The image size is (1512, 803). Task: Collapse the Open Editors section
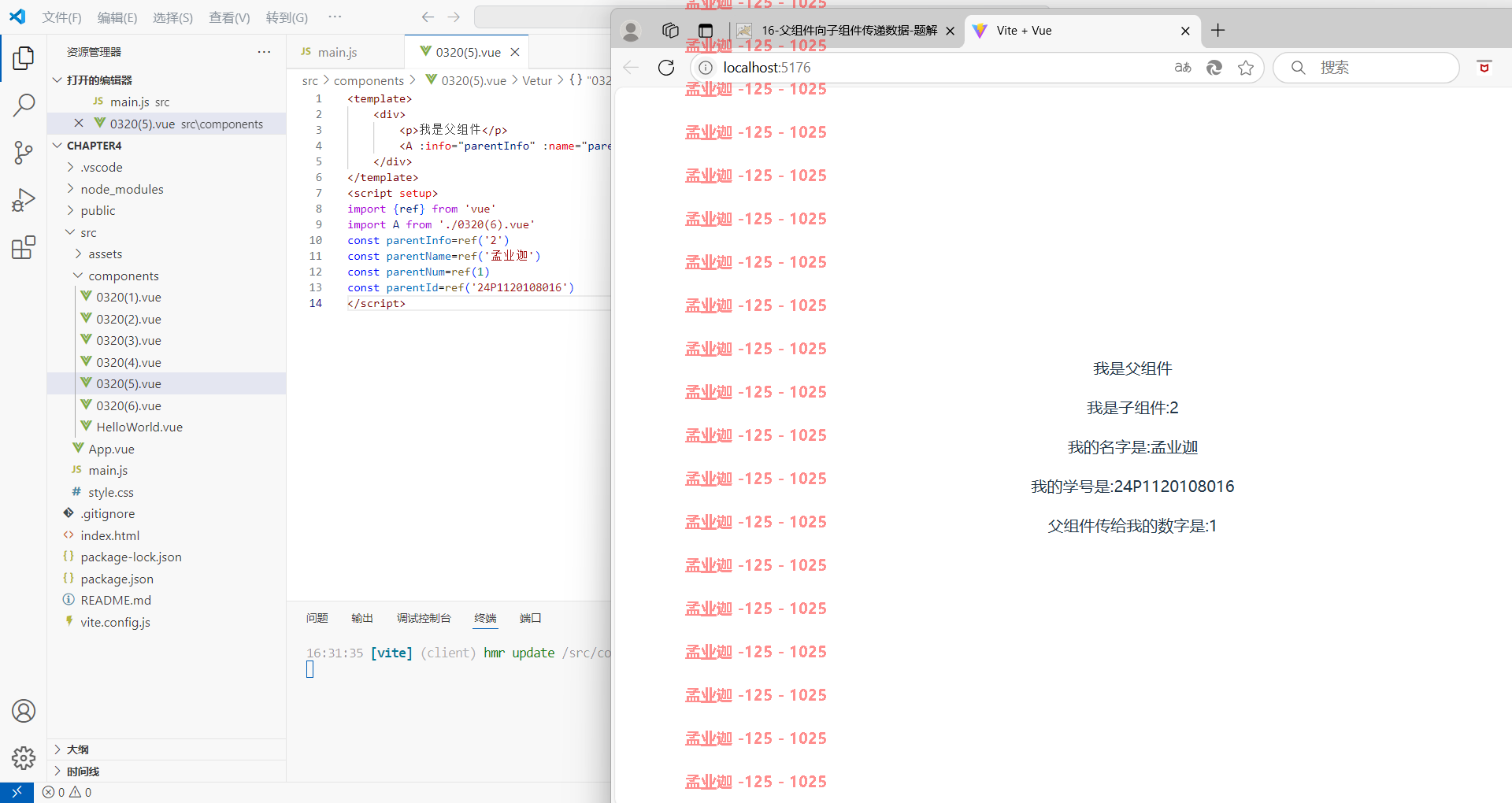[x=57, y=80]
